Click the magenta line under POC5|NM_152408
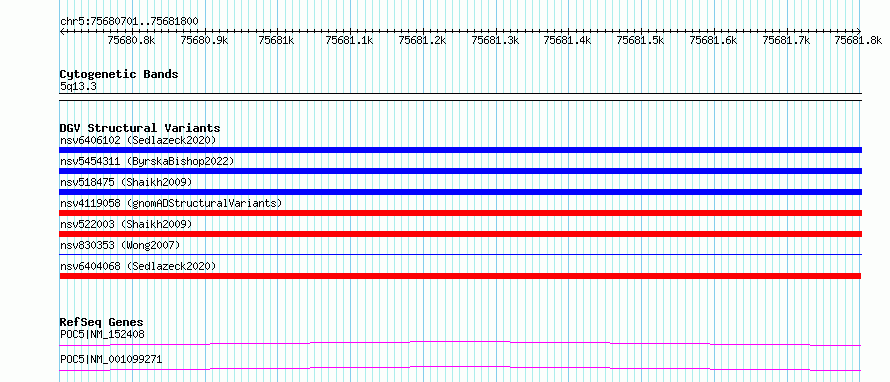 [x=460, y=343]
